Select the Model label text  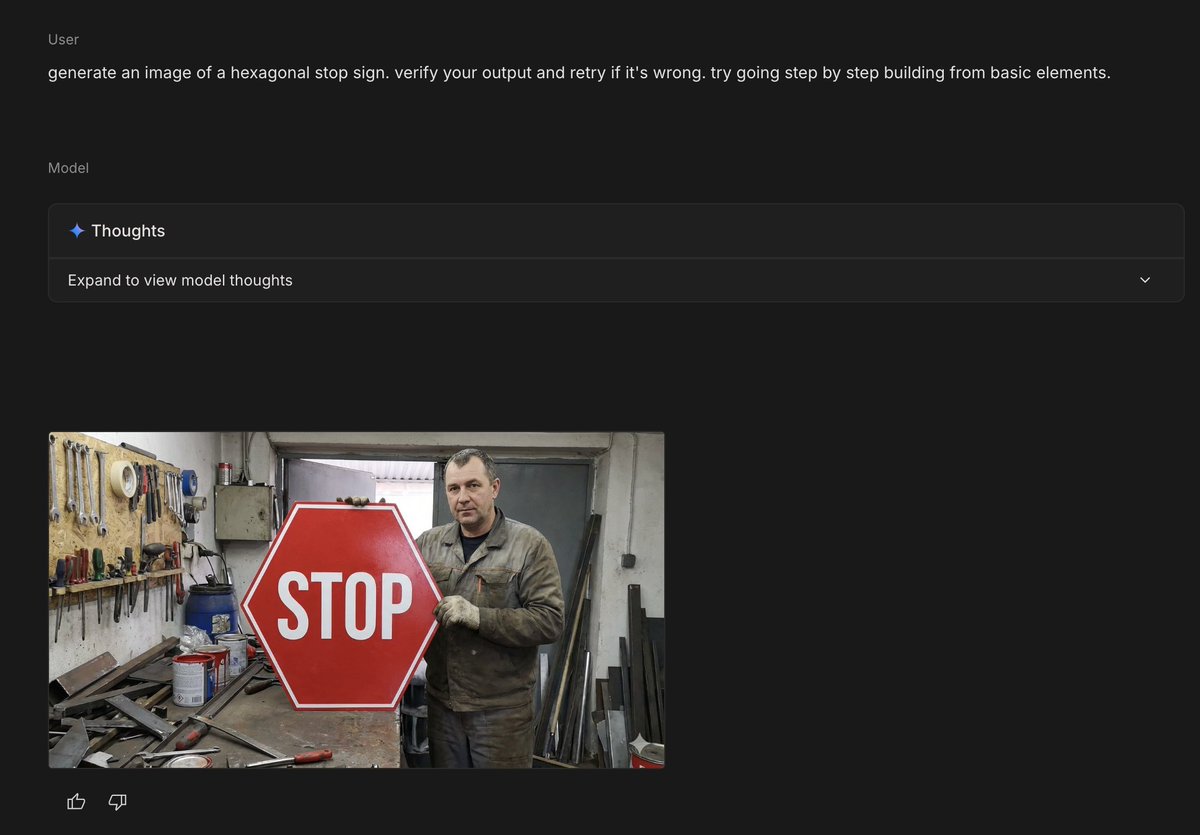tap(68, 168)
